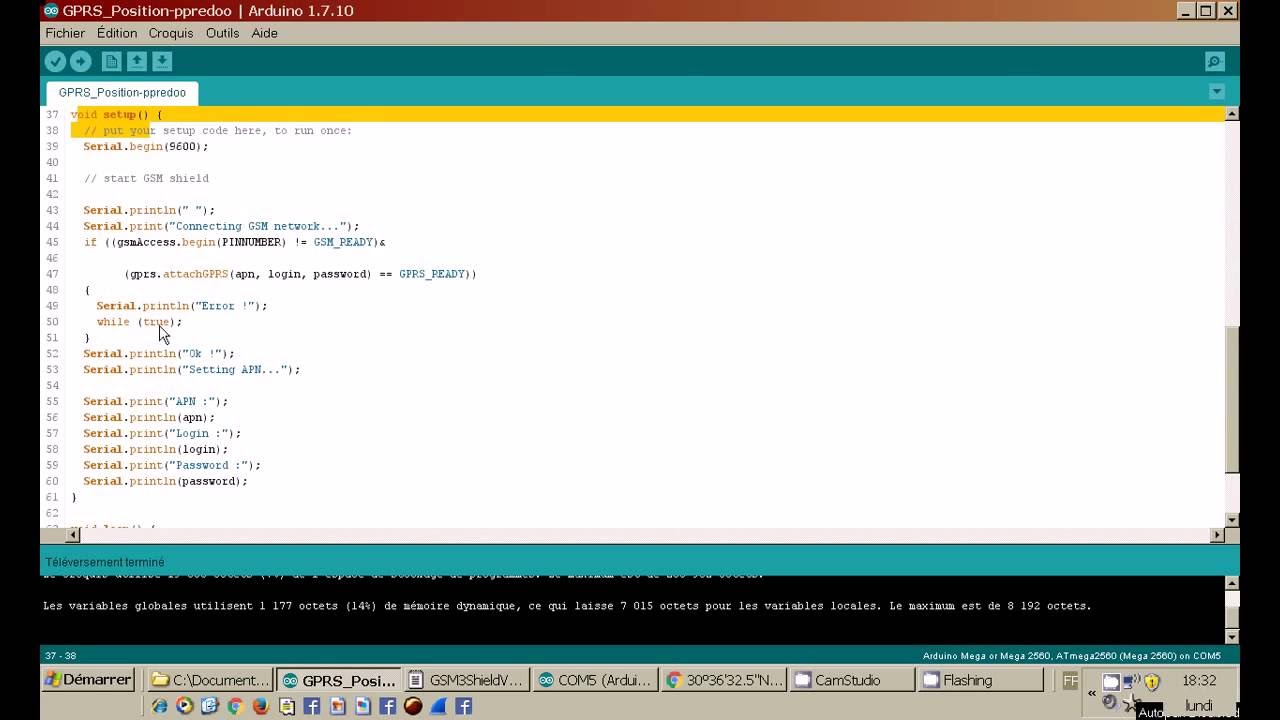Open the Outils menu
The width and height of the screenshot is (1280, 720).
222,33
